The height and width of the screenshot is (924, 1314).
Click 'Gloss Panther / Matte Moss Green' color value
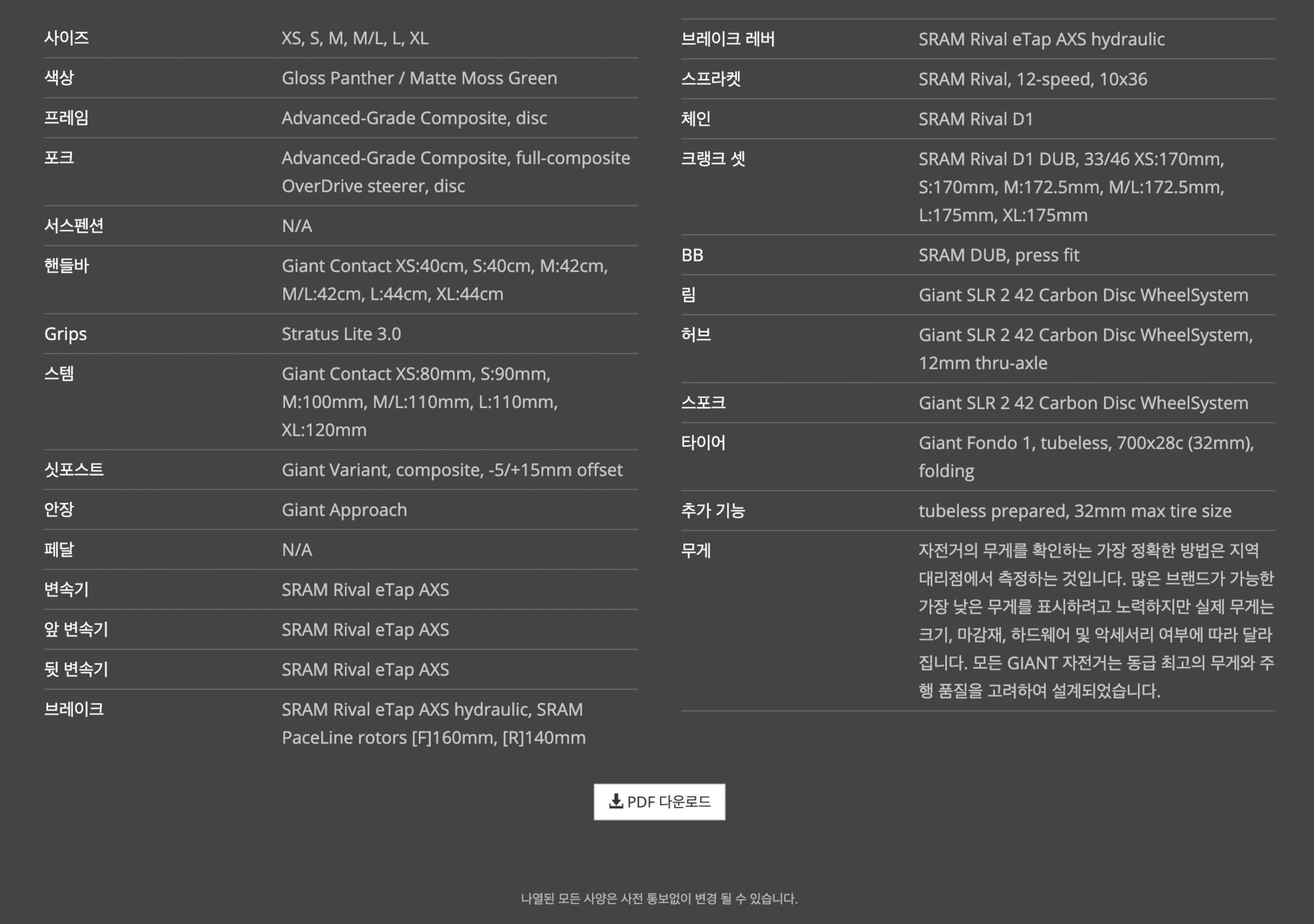tap(419, 78)
